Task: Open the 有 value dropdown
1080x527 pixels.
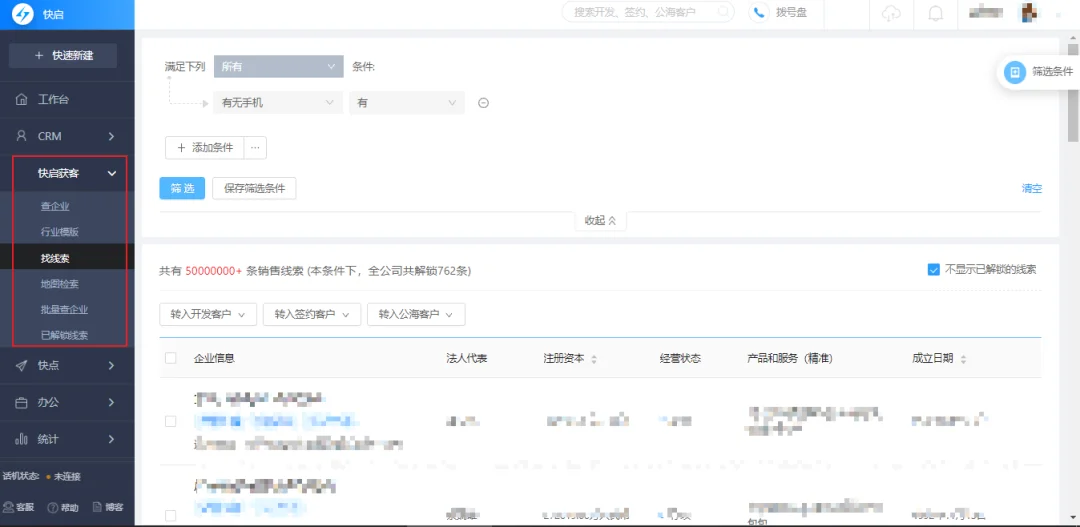Action: coord(407,103)
